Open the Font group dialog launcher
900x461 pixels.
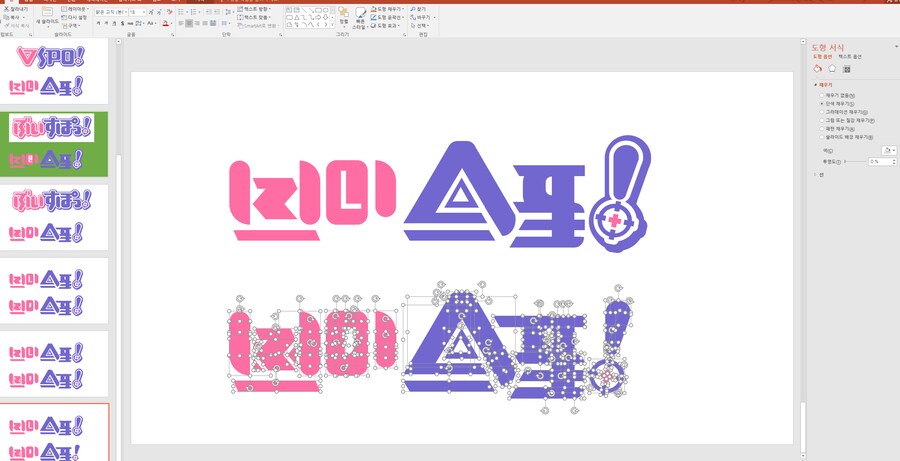pos(173,35)
